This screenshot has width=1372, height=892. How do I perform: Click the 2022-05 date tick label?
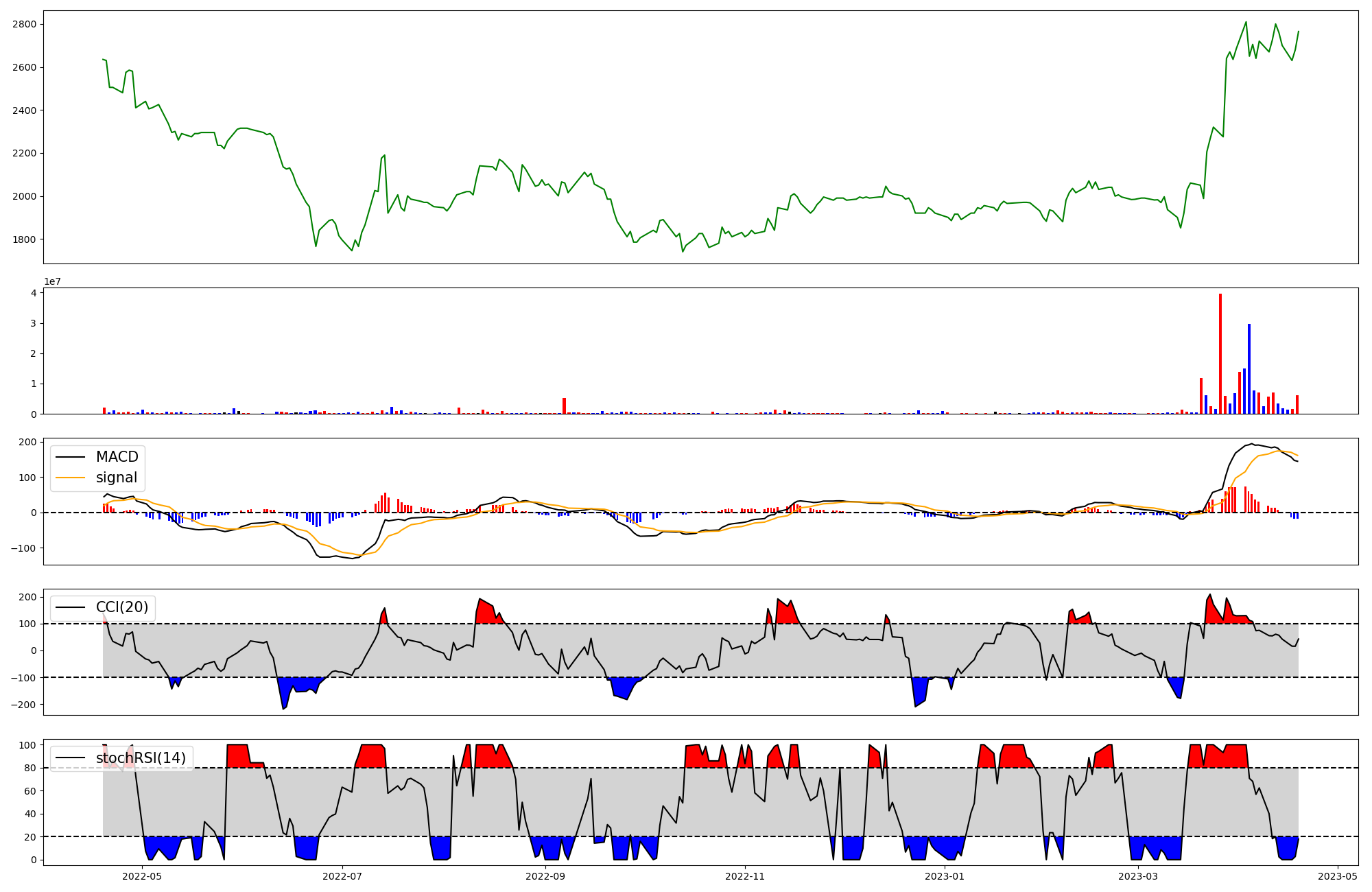point(142,876)
